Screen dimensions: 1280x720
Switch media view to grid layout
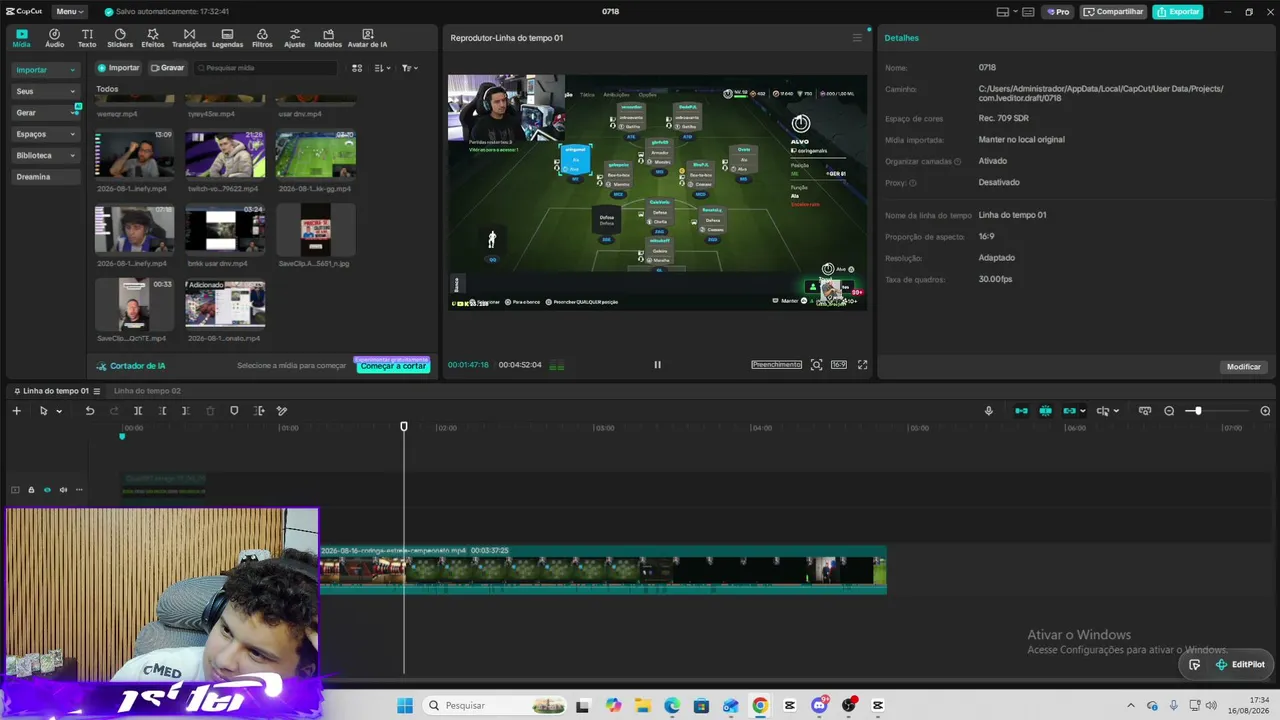pos(357,68)
